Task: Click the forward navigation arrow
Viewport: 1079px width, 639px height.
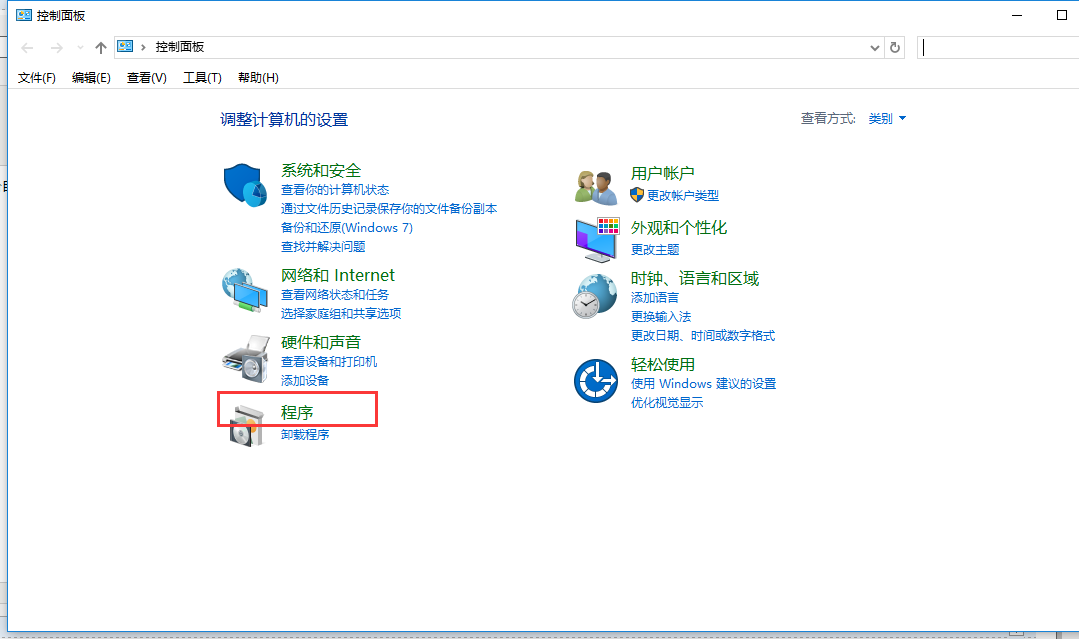Action: [56, 47]
